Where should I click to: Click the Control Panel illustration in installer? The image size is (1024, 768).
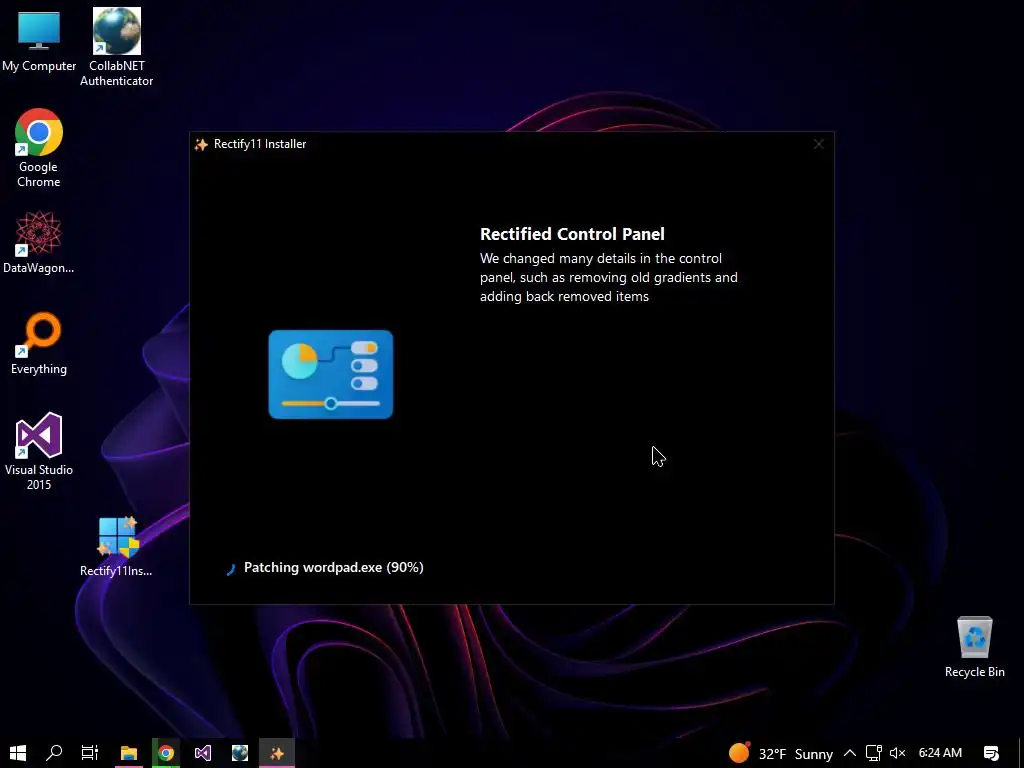point(330,374)
